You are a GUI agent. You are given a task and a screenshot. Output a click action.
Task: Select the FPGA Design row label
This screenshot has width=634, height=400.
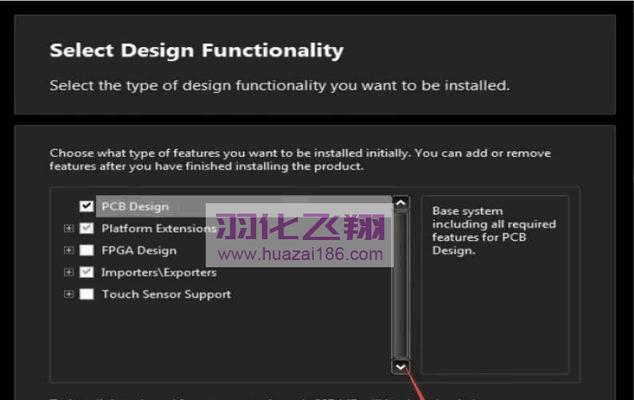139,251
